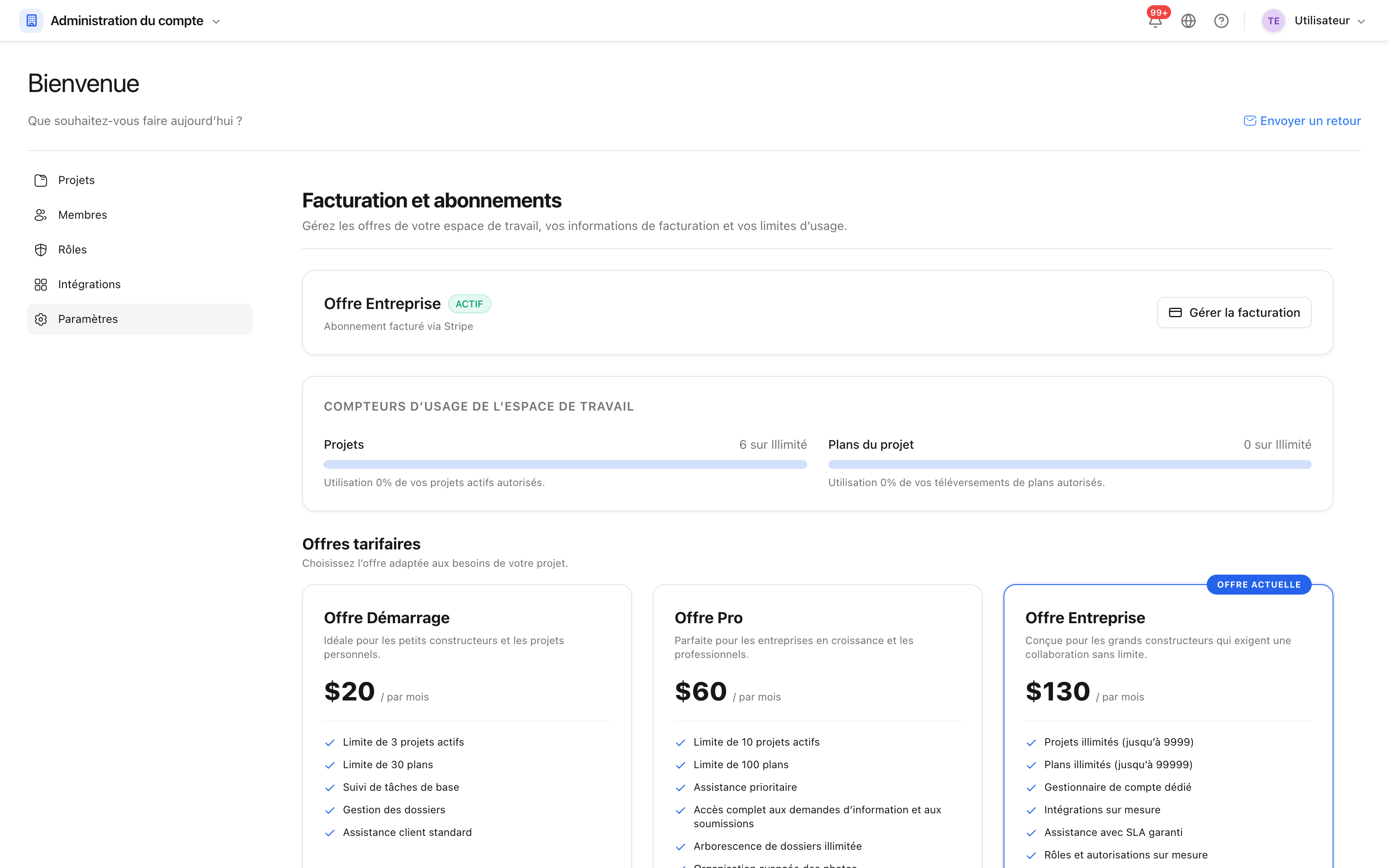
Task: Select Paramètres in the sidebar
Action: point(139,319)
